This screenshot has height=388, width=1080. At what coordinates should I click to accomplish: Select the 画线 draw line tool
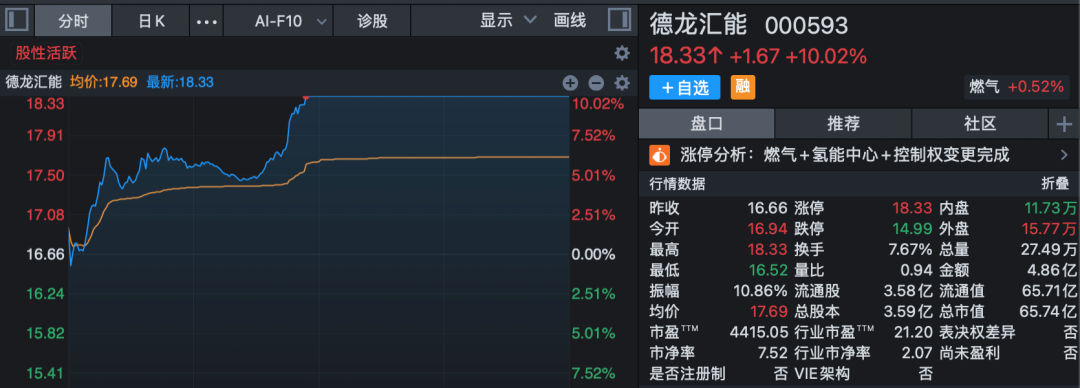pos(570,21)
